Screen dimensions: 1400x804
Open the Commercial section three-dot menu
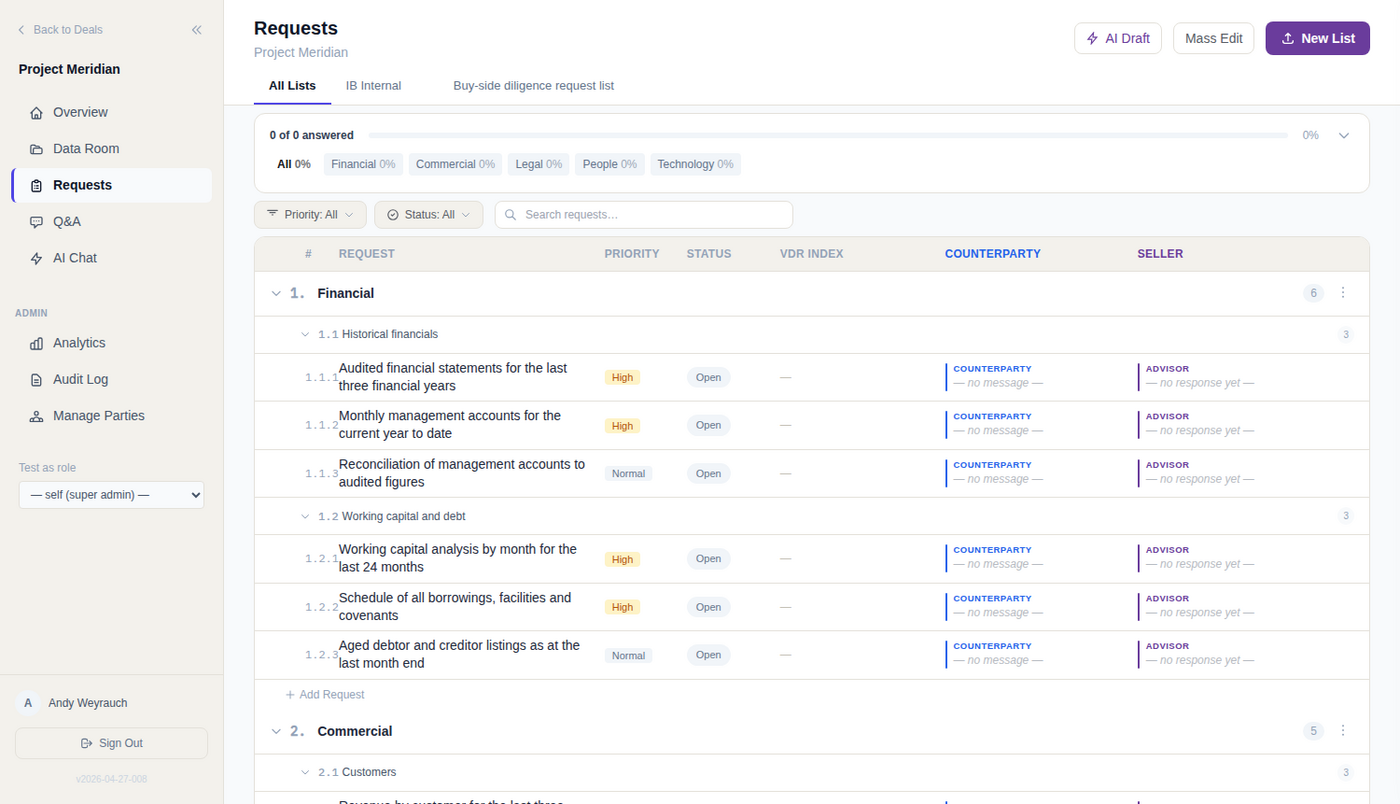[1343, 731]
